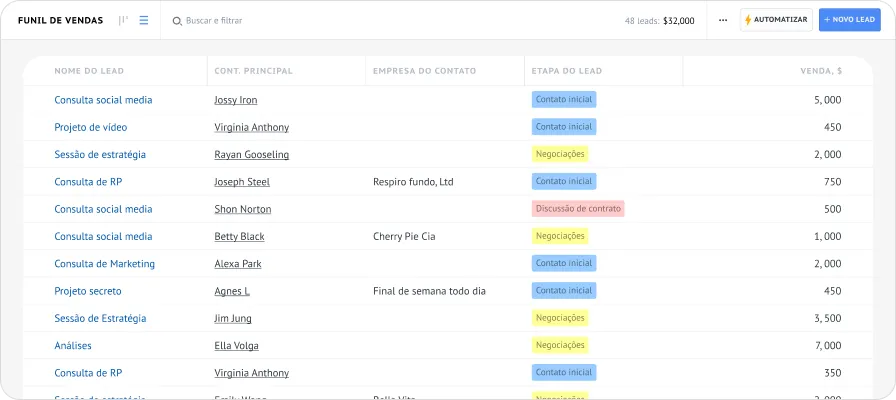
Task: Switch to list view icon
Action: click(x=144, y=21)
